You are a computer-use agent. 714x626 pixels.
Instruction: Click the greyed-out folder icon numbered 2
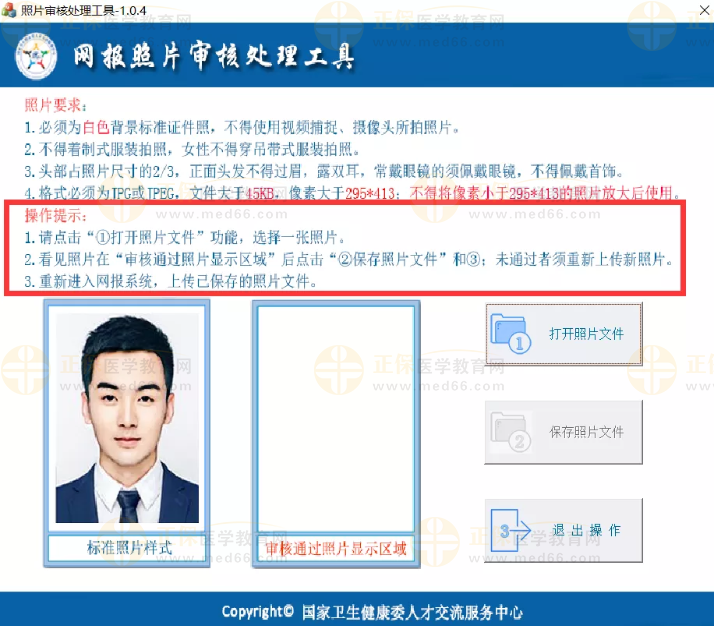pyautogui.click(x=512, y=432)
